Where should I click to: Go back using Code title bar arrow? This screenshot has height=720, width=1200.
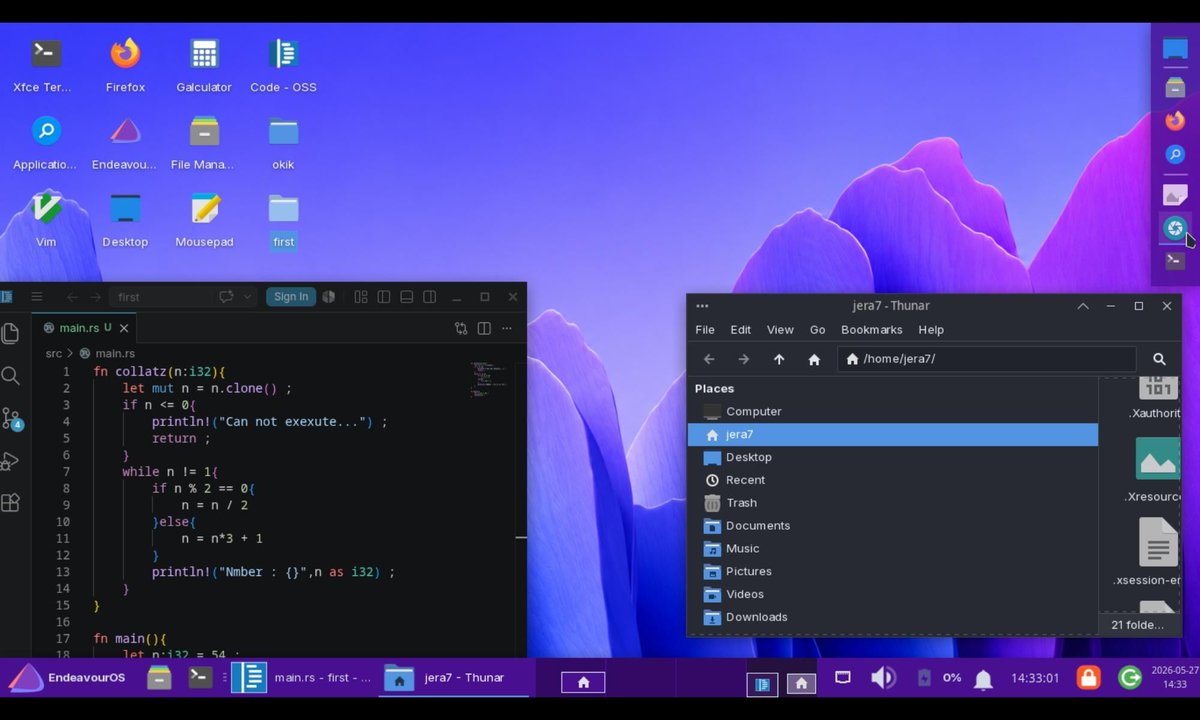coord(72,297)
